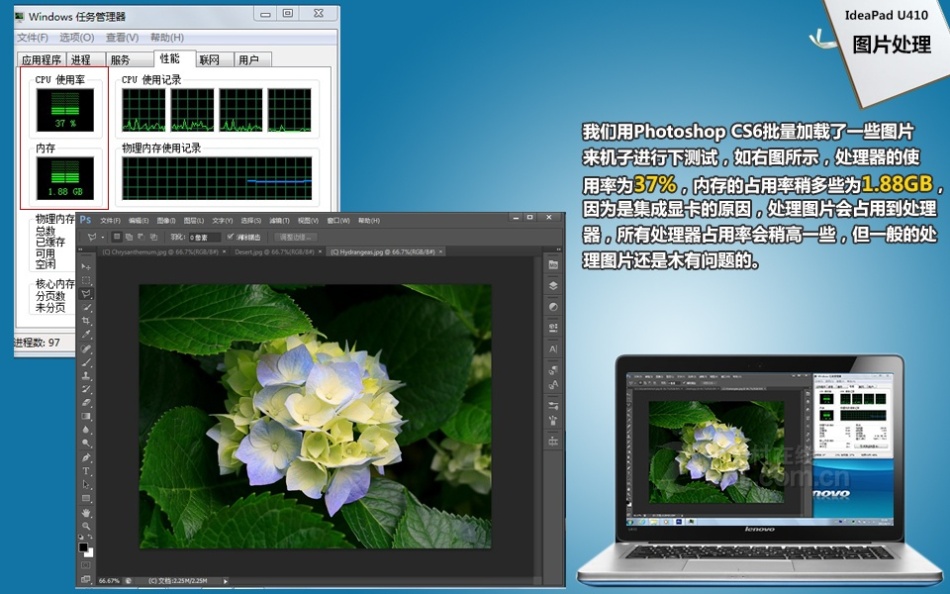The height and width of the screenshot is (594, 950).
Task: Expand the toolbox to two columns
Action: (x=81, y=249)
